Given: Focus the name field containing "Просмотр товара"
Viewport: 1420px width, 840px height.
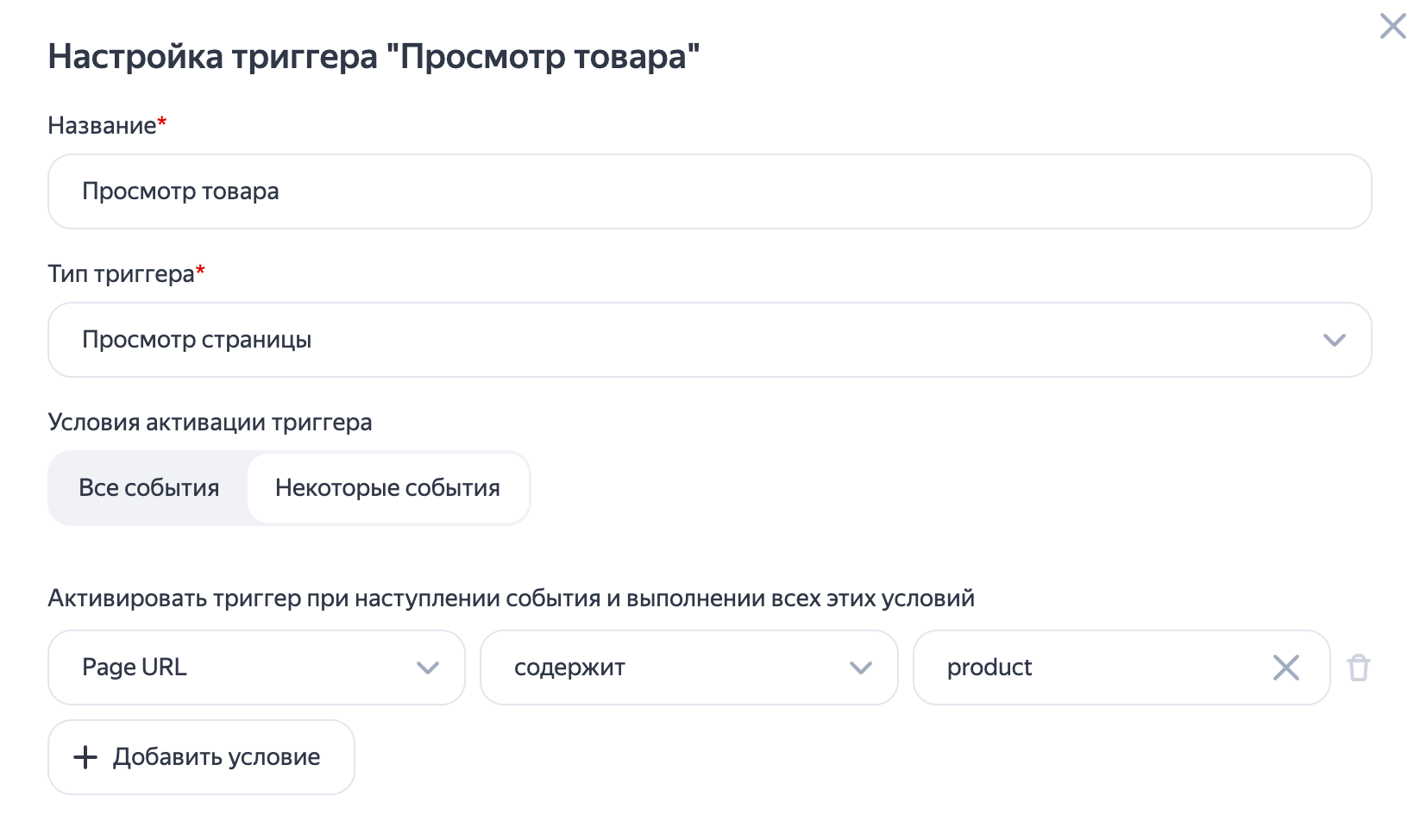Looking at the screenshot, I should tap(709, 191).
